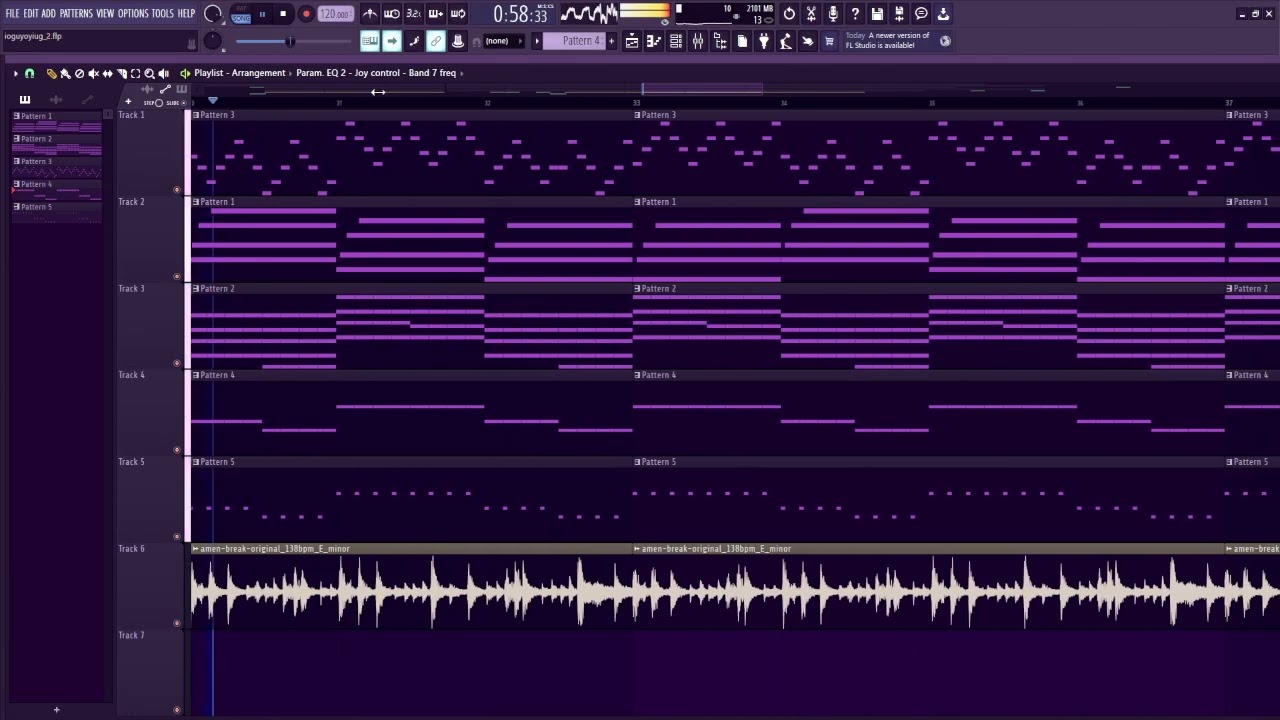
Task: Open the Browser view icon
Action: (719, 41)
